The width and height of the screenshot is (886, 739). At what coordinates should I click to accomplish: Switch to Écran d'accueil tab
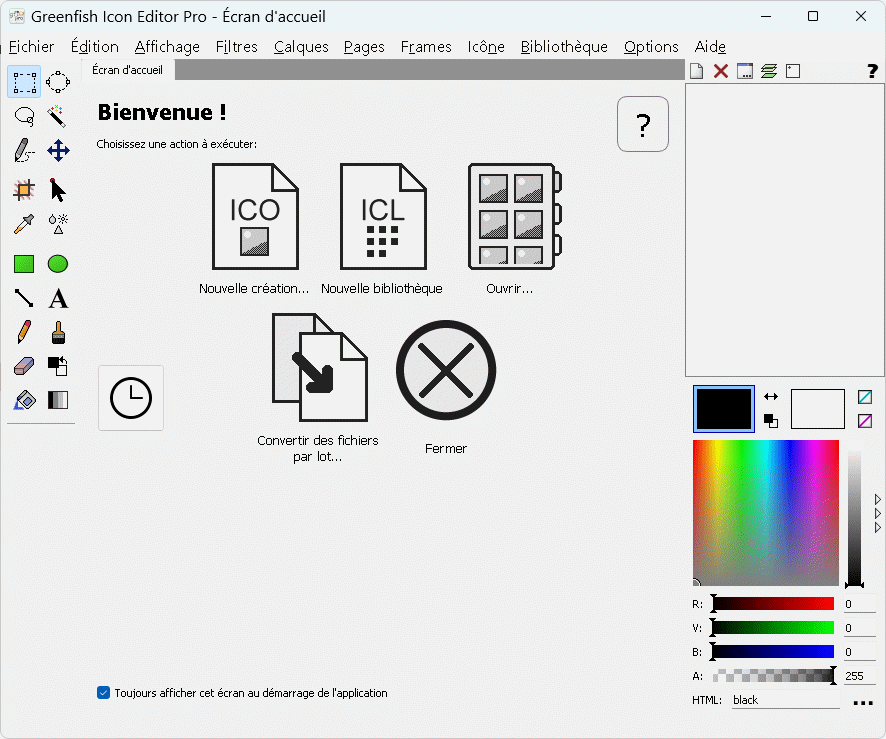[x=128, y=70]
